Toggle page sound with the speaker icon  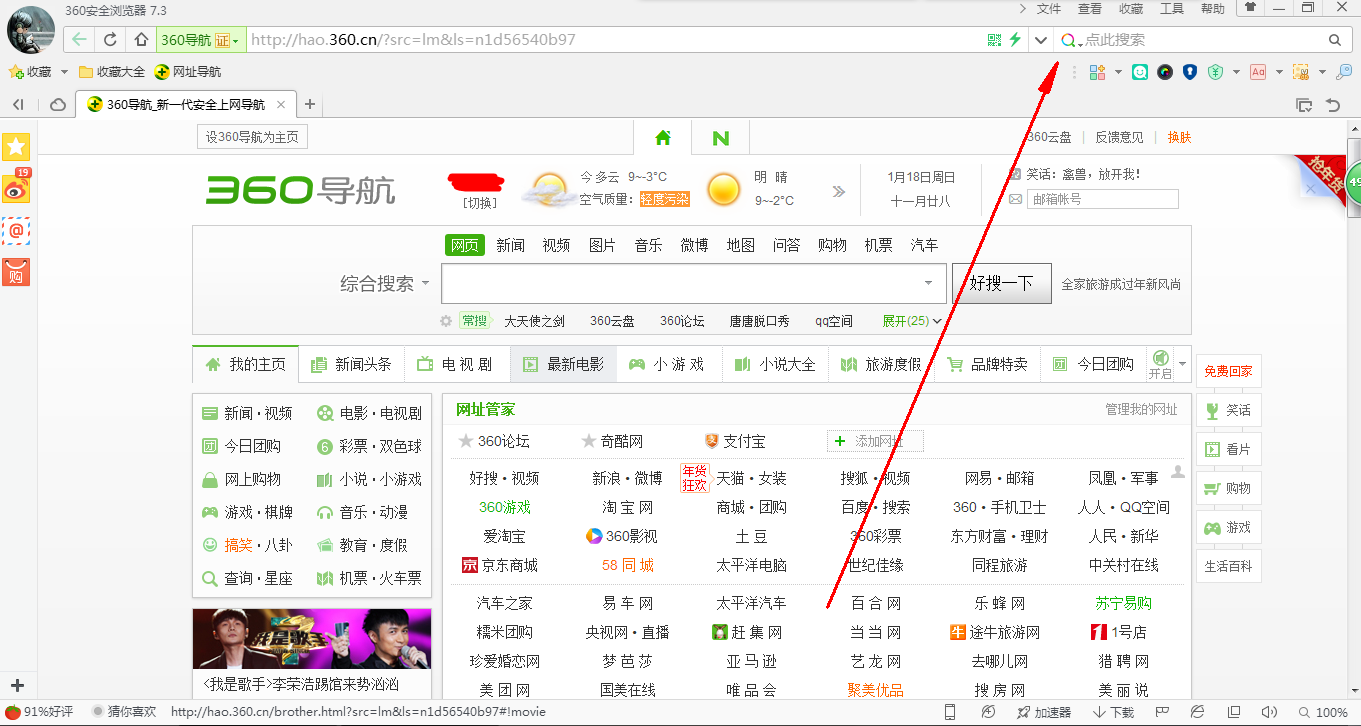tap(1270, 712)
